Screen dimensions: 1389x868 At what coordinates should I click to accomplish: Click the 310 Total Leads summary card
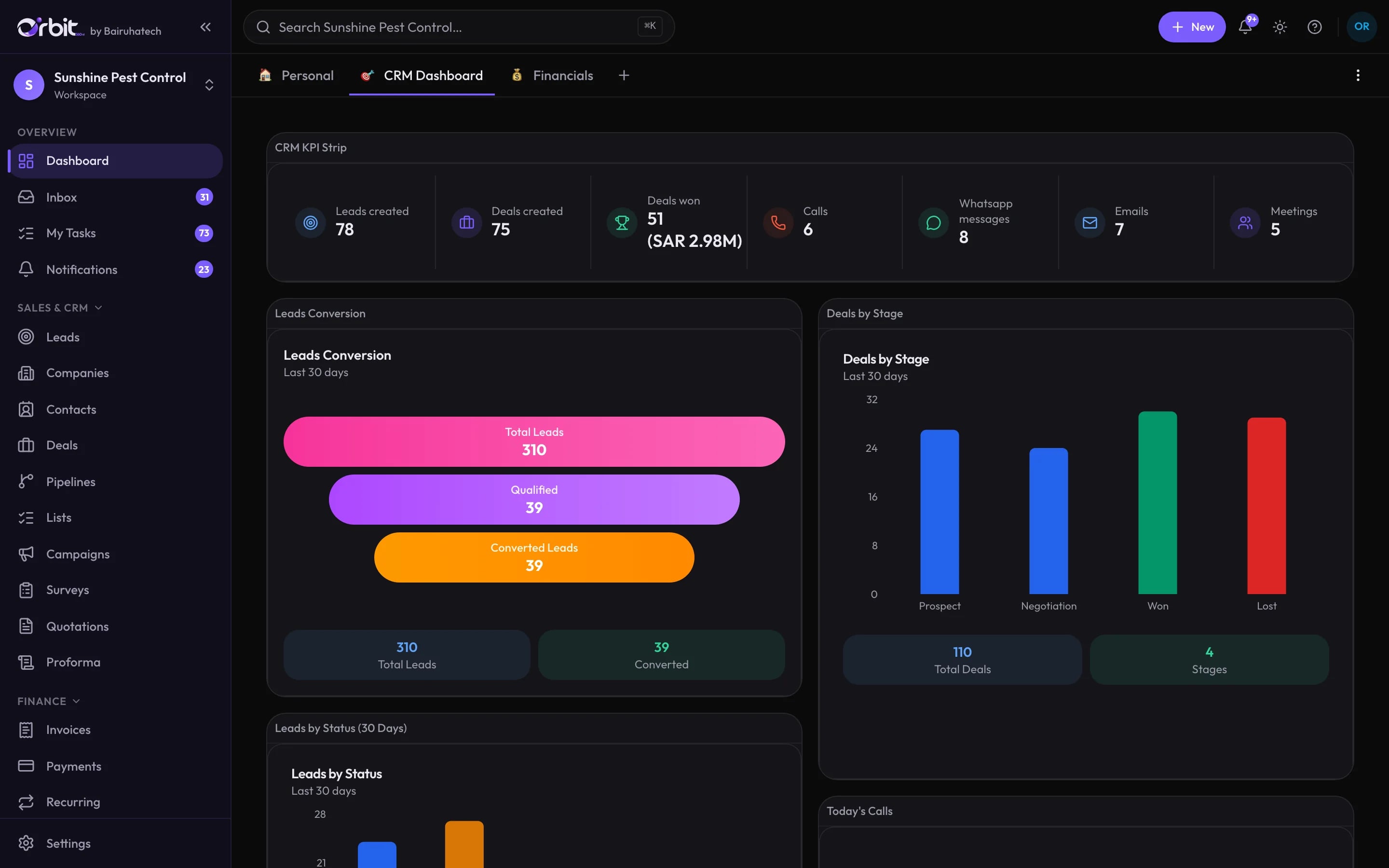coord(407,655)
